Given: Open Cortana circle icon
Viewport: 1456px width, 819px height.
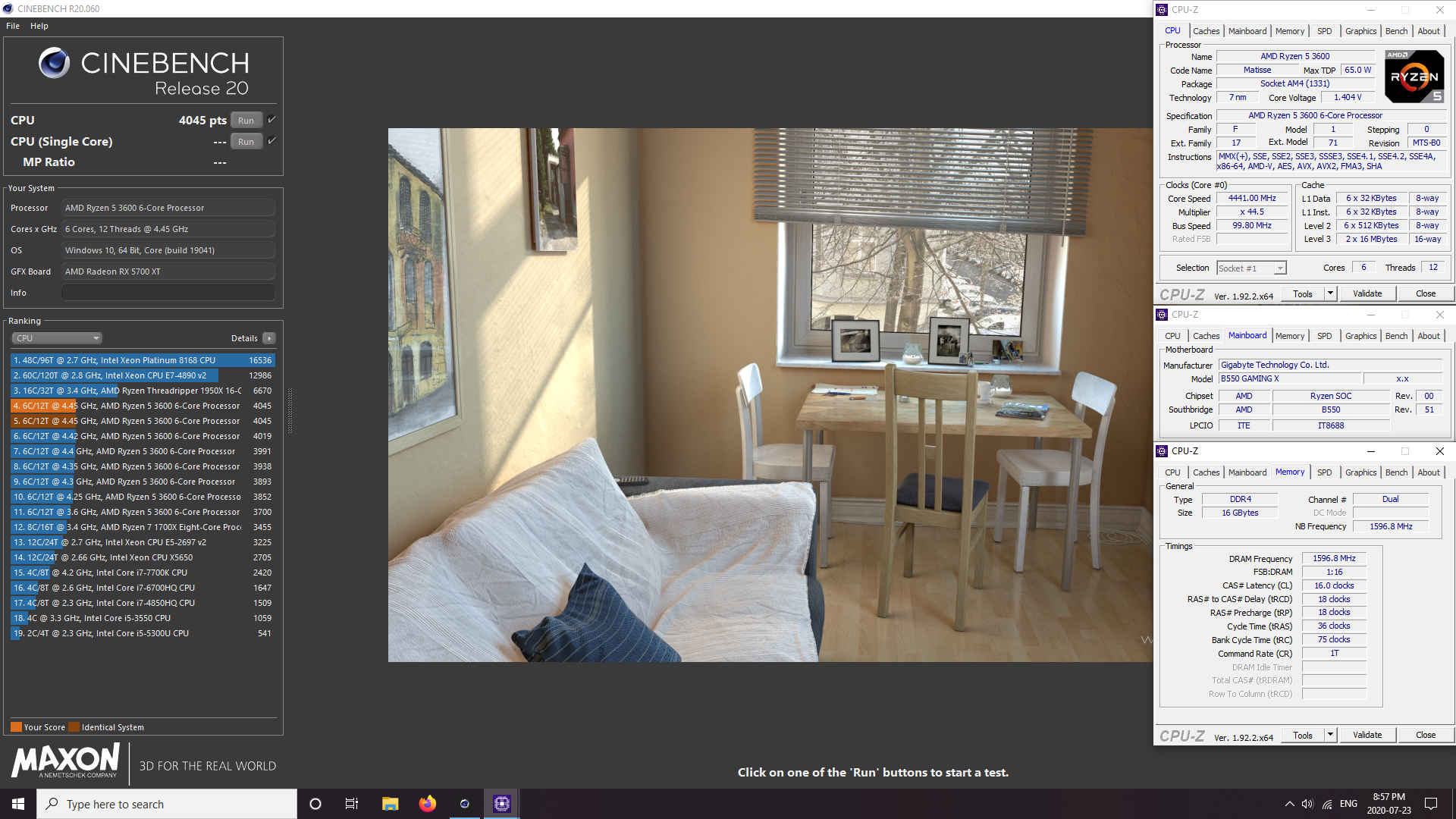Looking at the screenshot, I should pyautogui.click(x=315, y=804).
